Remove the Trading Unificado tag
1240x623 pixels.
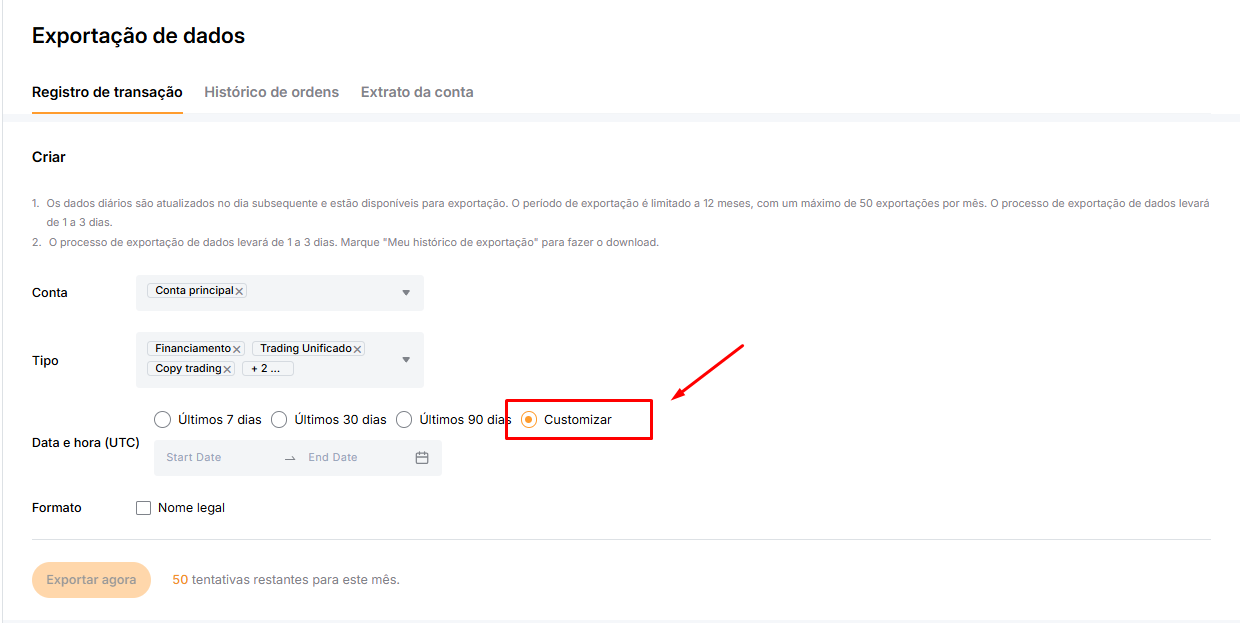point(357,349)
